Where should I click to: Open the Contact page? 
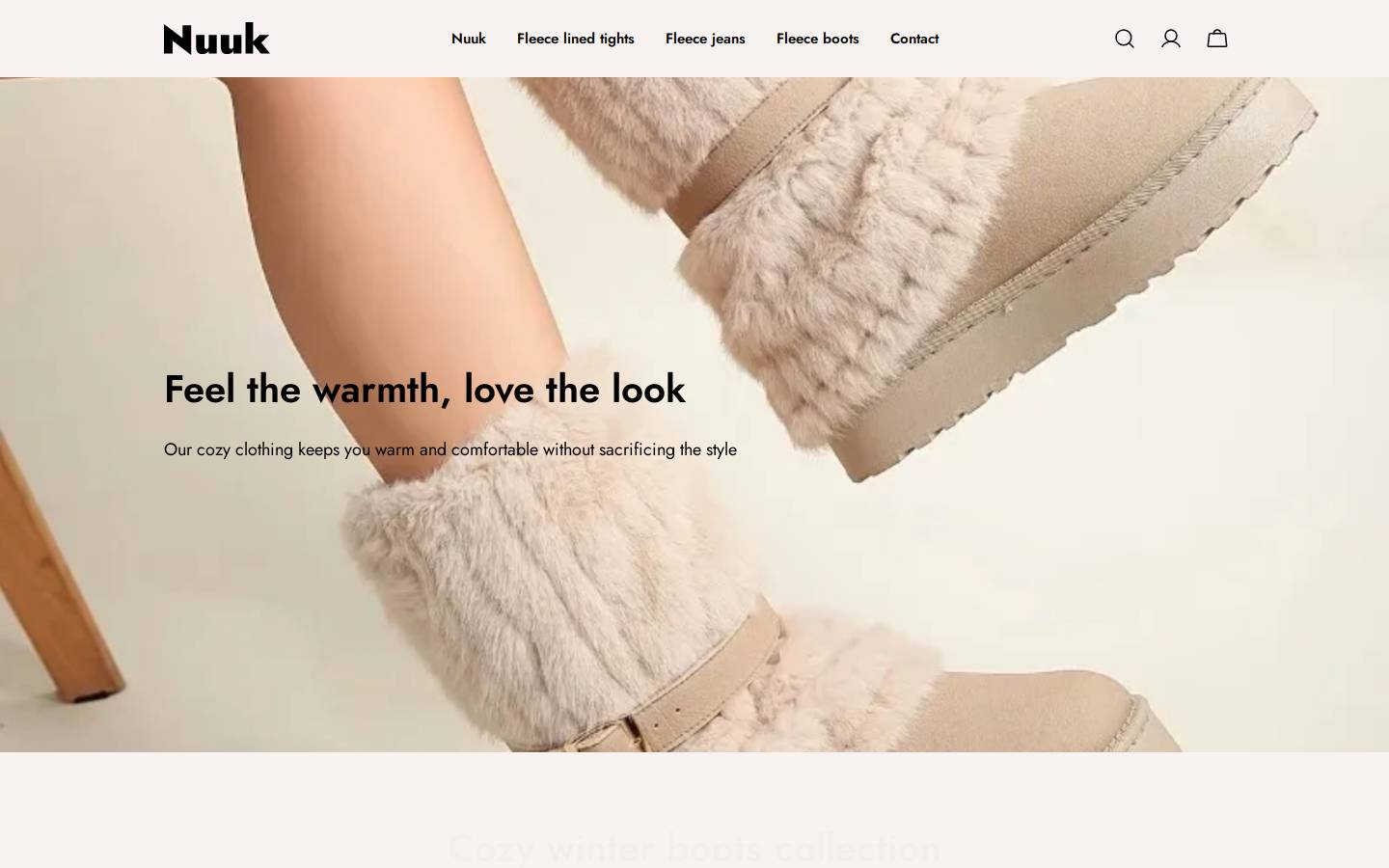[914, 39]
